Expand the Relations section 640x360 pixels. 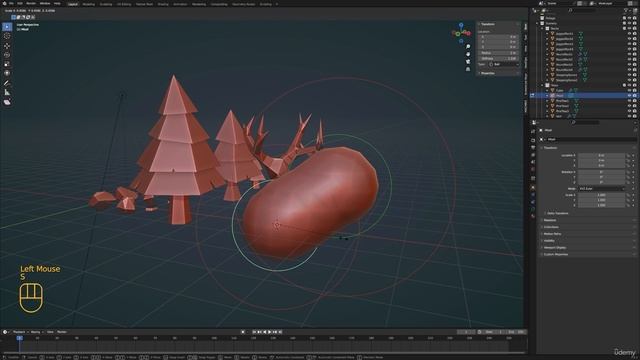[549, 220]
